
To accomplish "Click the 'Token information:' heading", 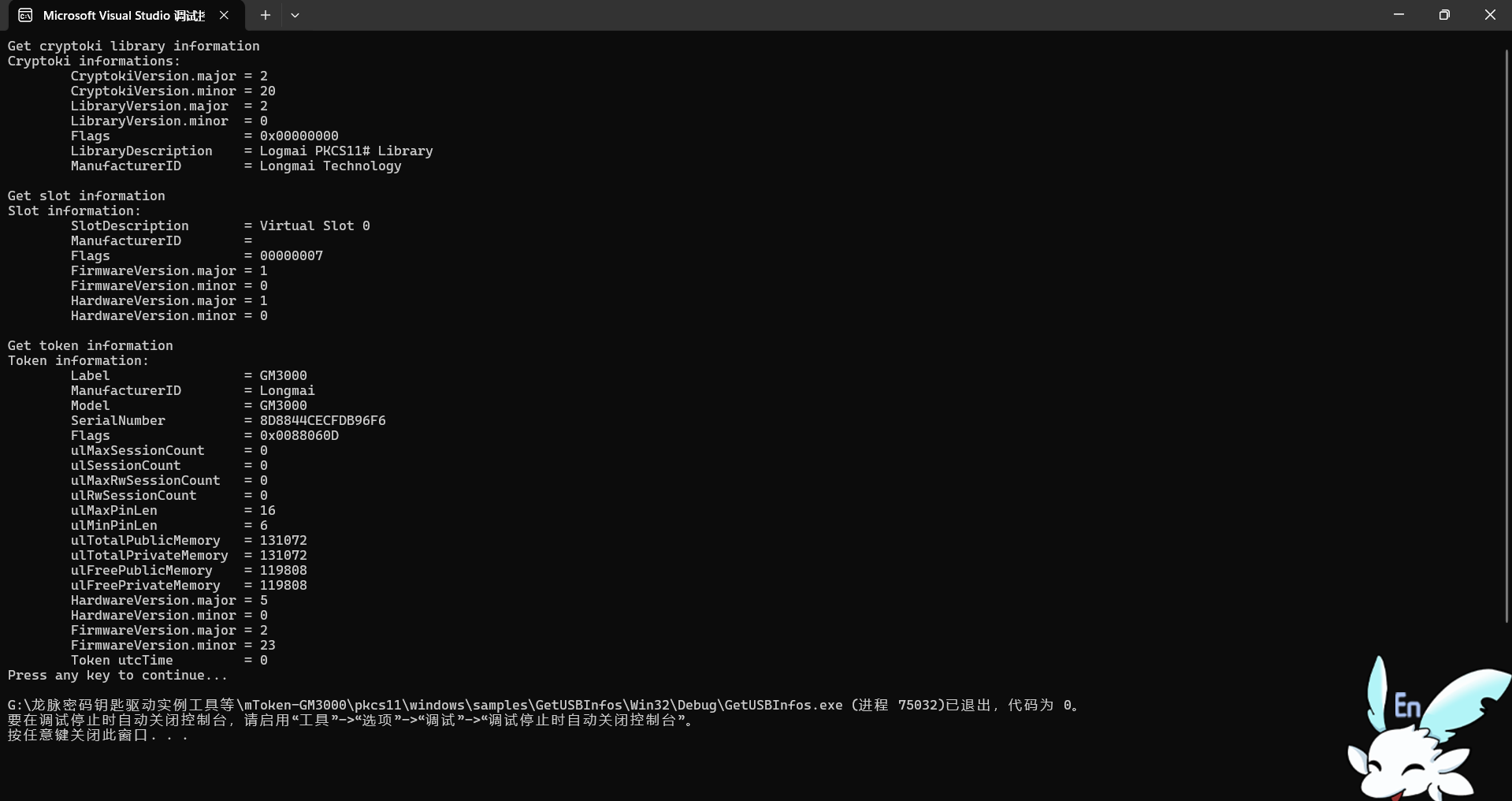I will (x=78, y=360).
